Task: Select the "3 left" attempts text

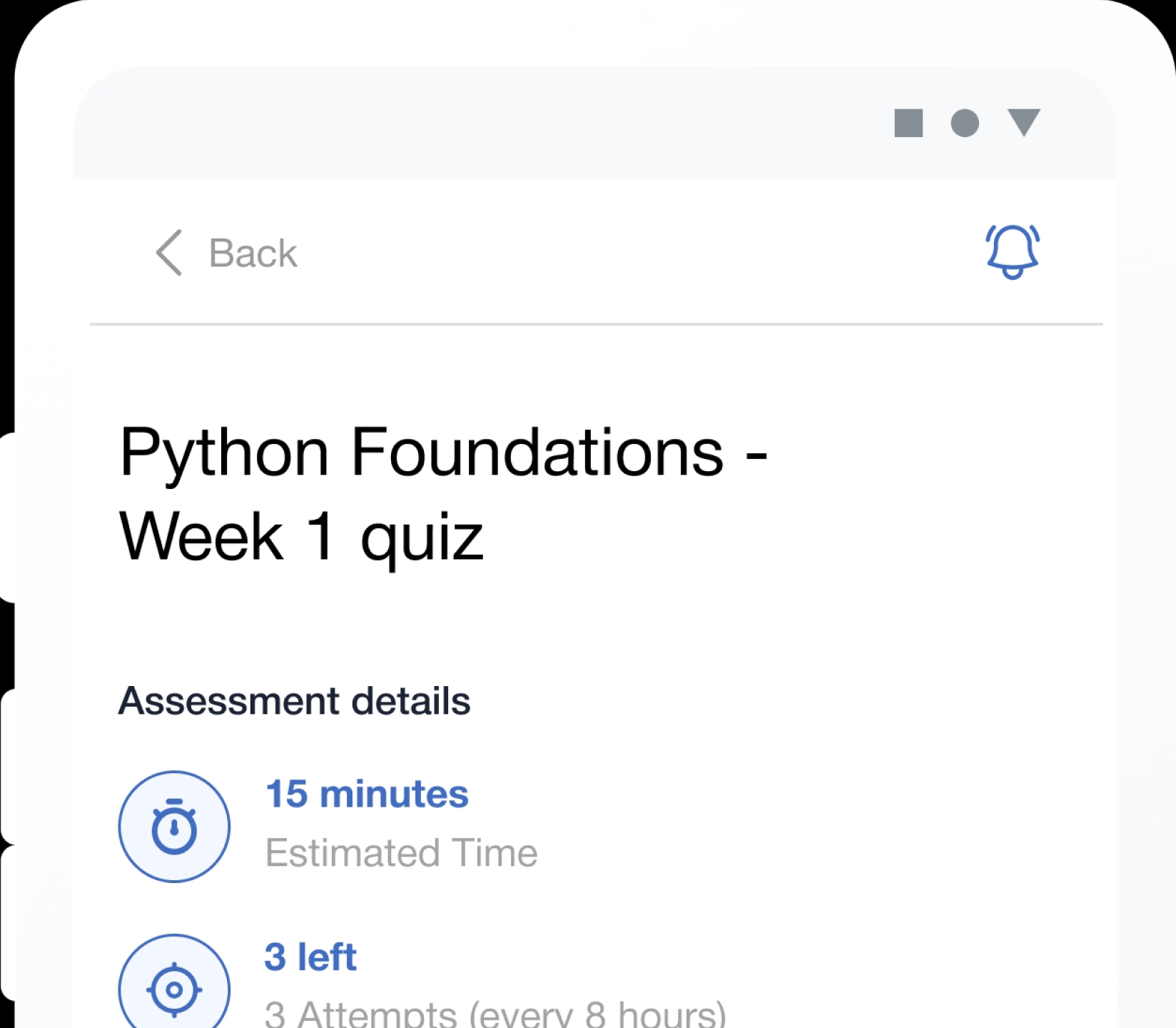Action: pos(310,957)
